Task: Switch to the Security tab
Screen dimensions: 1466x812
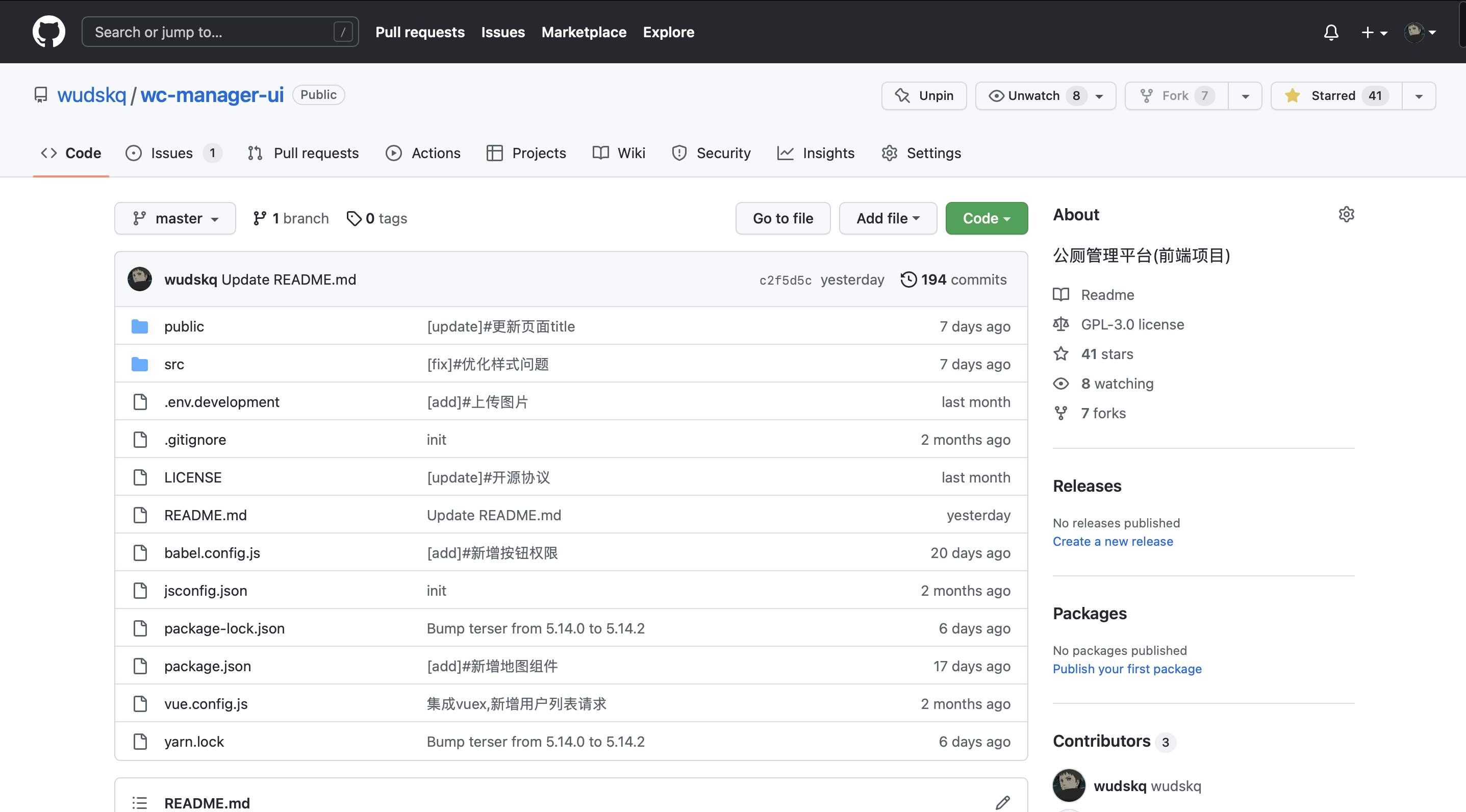Action: pos(711,153)
